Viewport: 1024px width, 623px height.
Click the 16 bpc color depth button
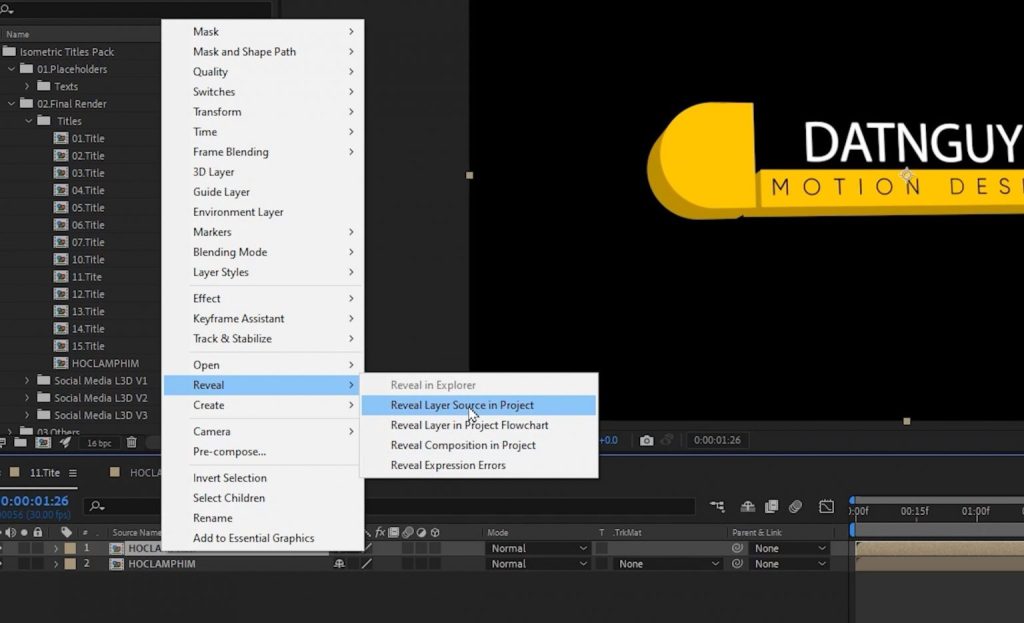coord(99,442)
